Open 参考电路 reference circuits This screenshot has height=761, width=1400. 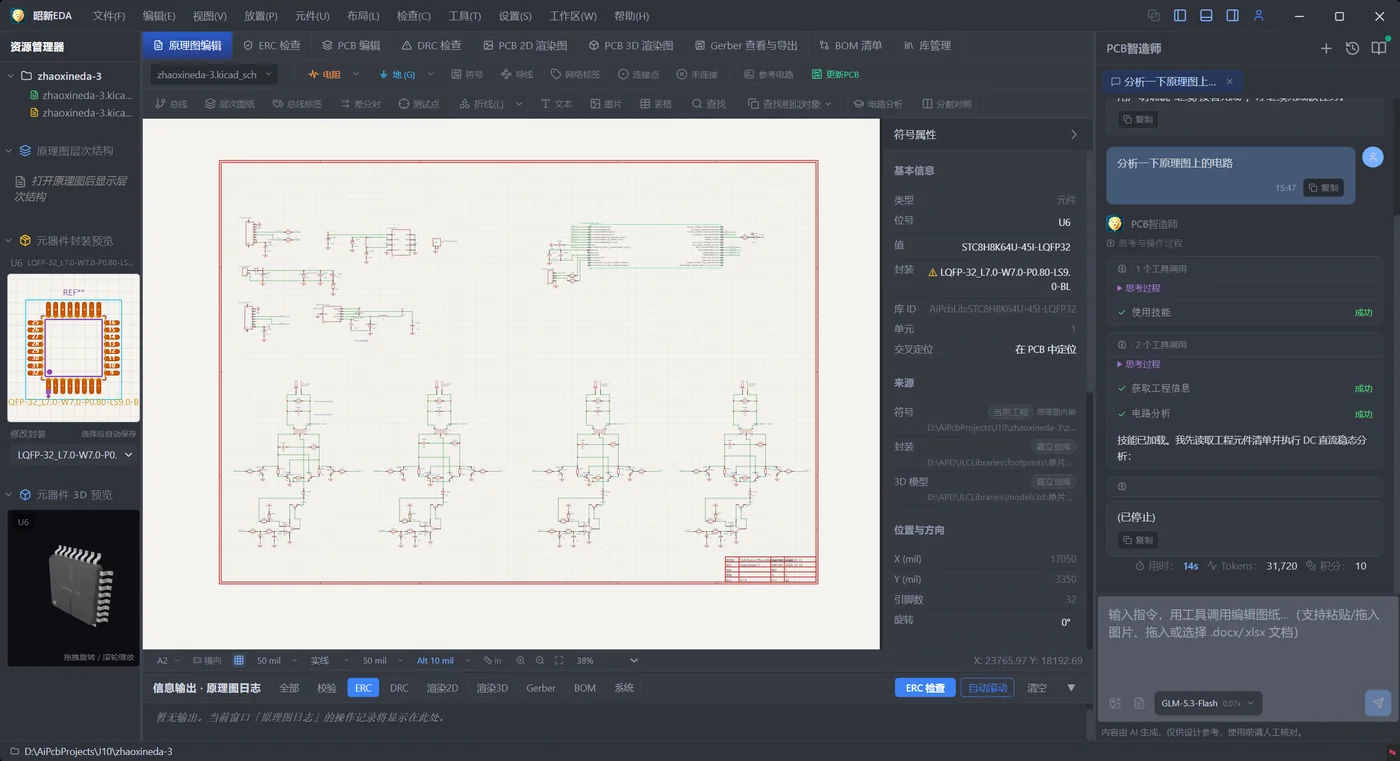768,74
